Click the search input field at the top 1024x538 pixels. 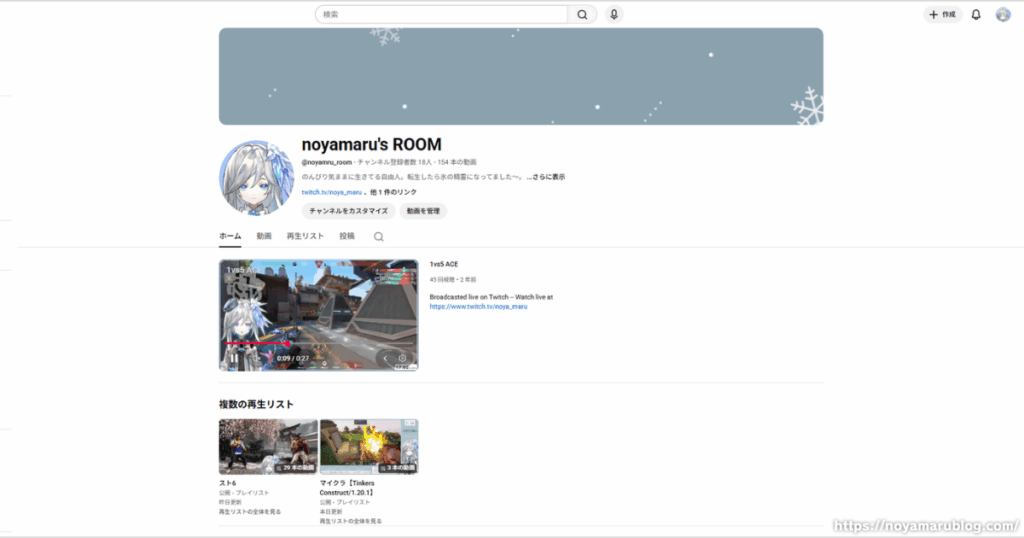click(x=441, y=15)
